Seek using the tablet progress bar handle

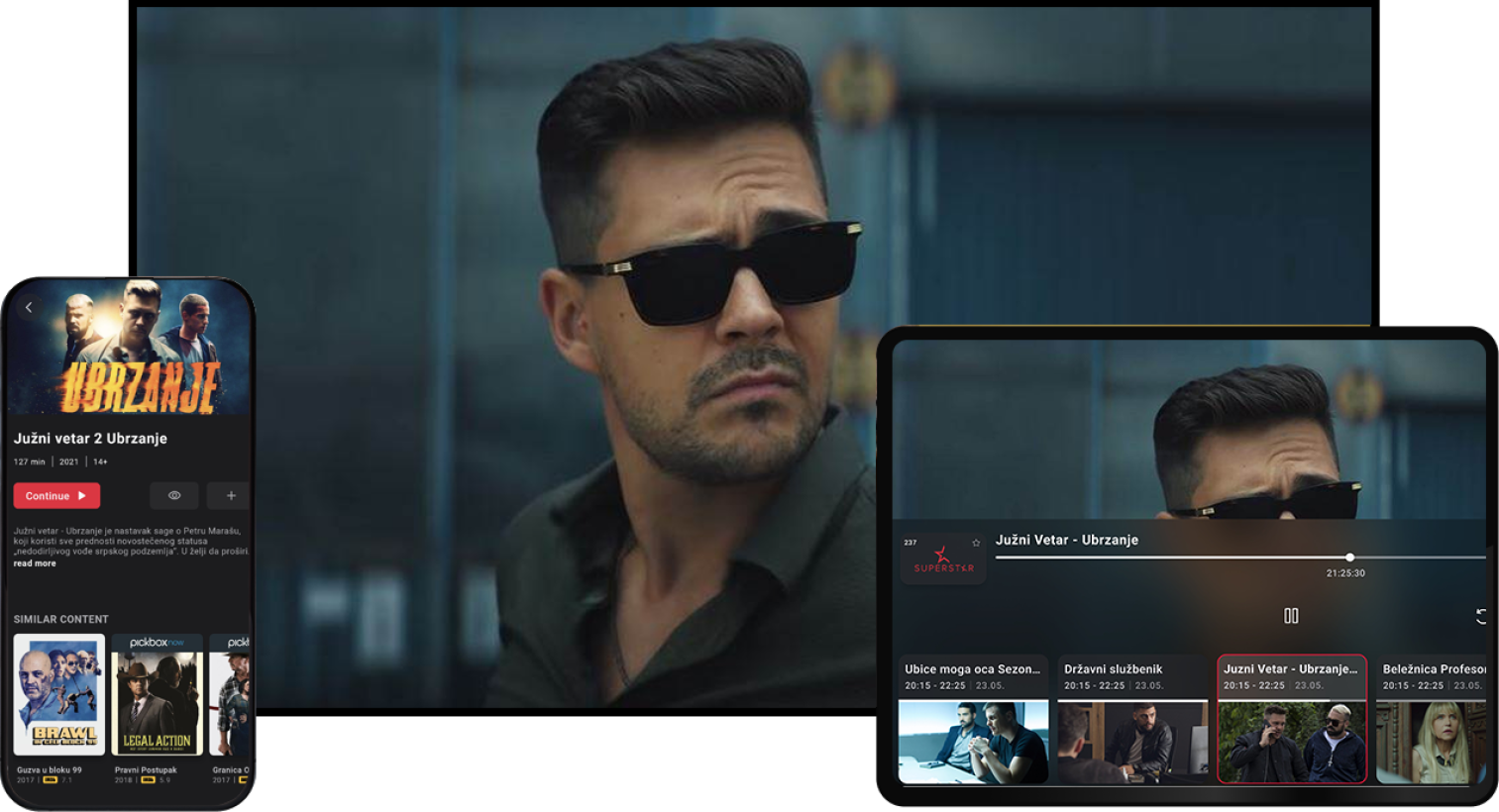pyautogui.click(x=1349, y=558)
